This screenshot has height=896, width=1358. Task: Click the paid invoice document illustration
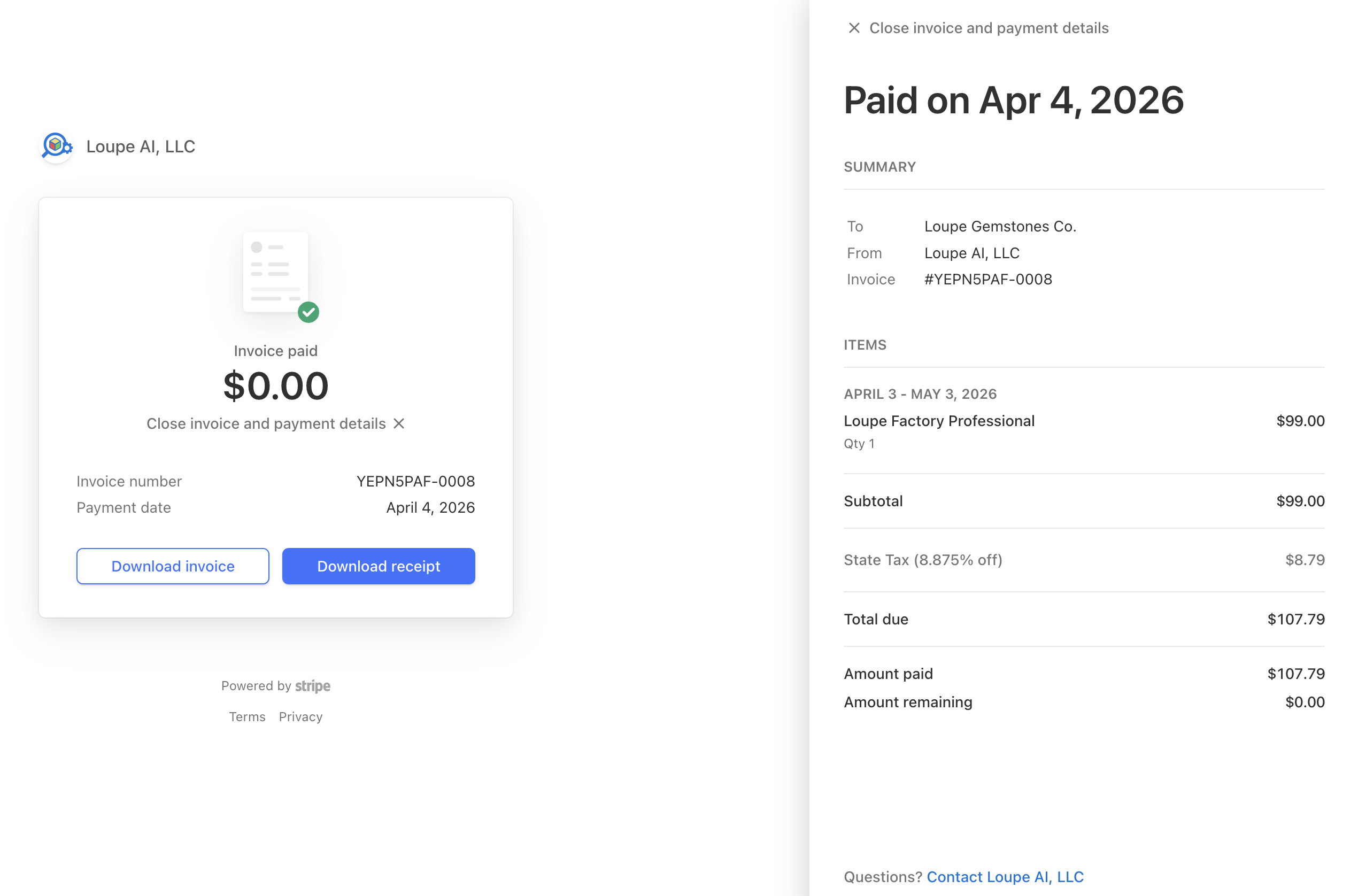click(x=276, y=272)
